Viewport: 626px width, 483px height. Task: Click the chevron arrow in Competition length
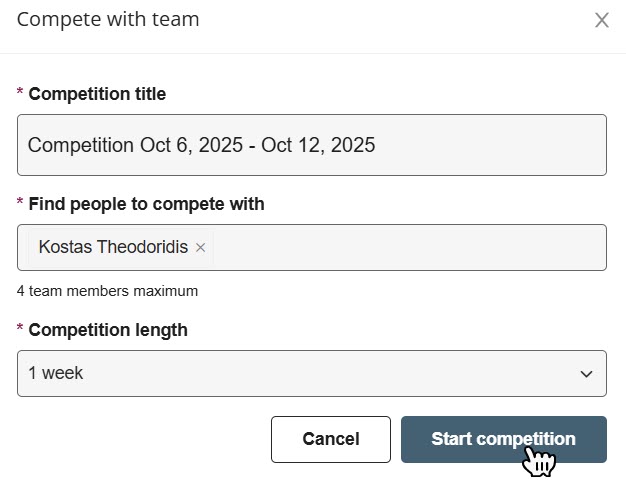[x=586, y=374]
